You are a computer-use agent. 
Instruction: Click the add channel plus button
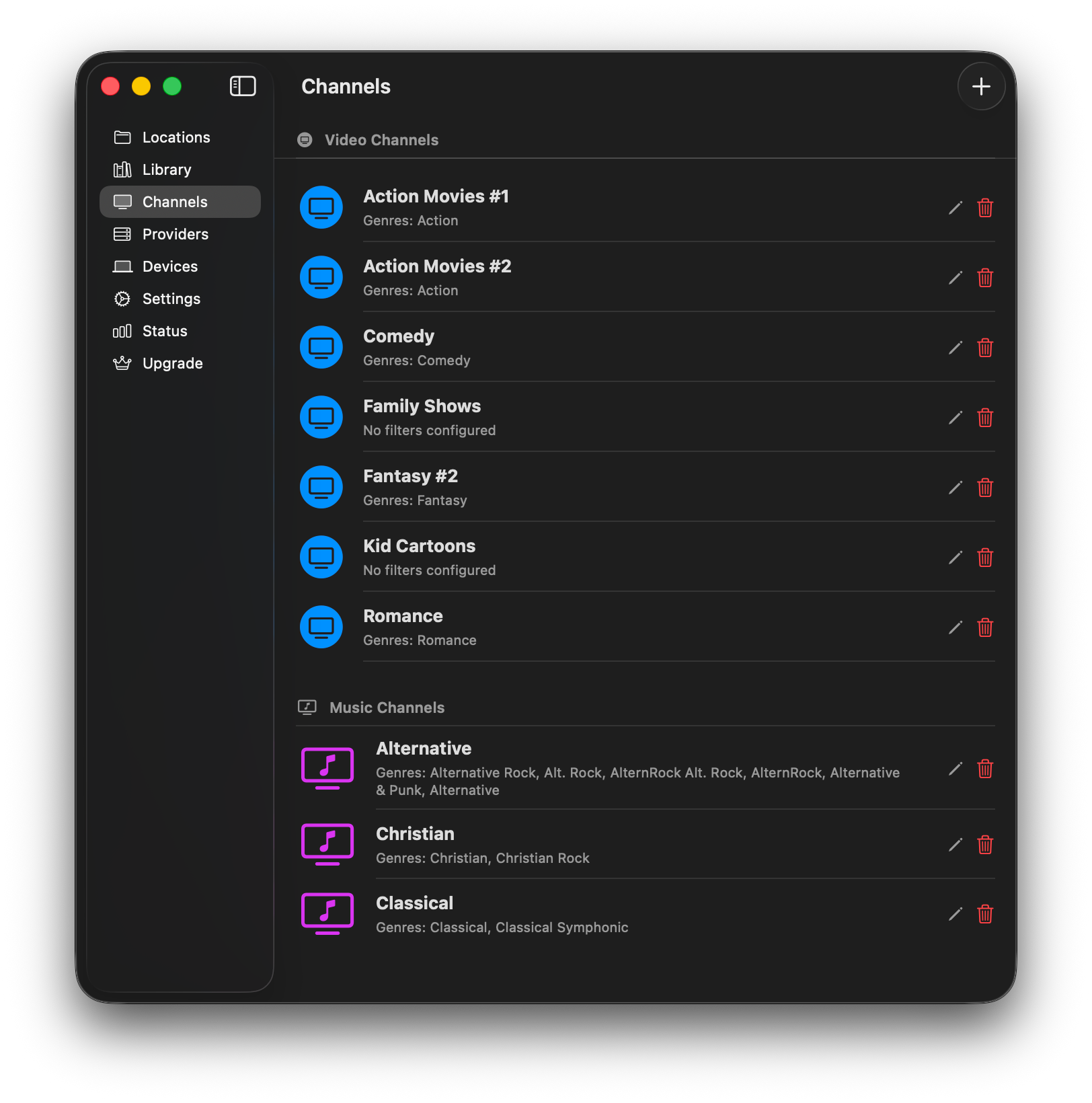click(x=981, y=87)
